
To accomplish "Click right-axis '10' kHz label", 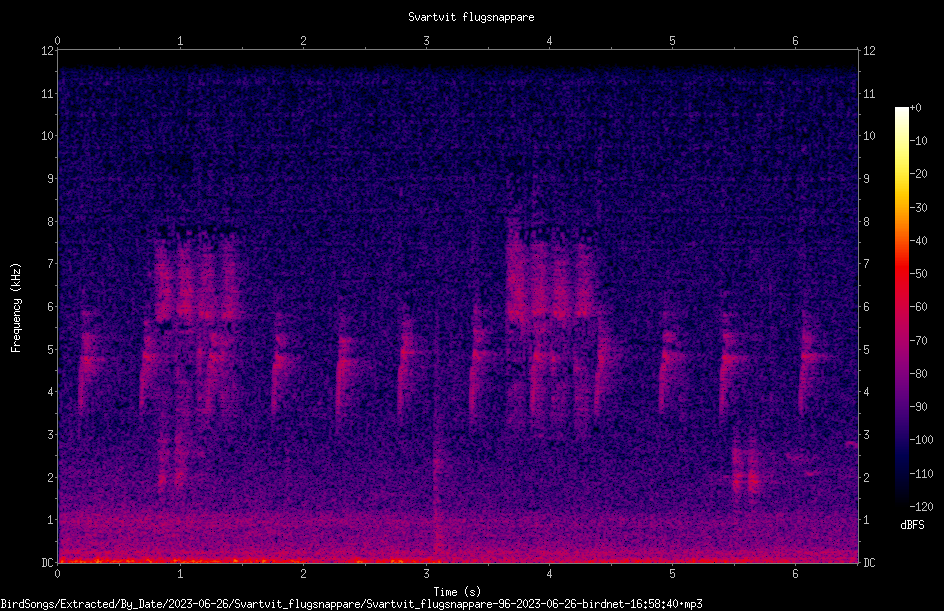I will pyautogui.click(x=869, y=135).
